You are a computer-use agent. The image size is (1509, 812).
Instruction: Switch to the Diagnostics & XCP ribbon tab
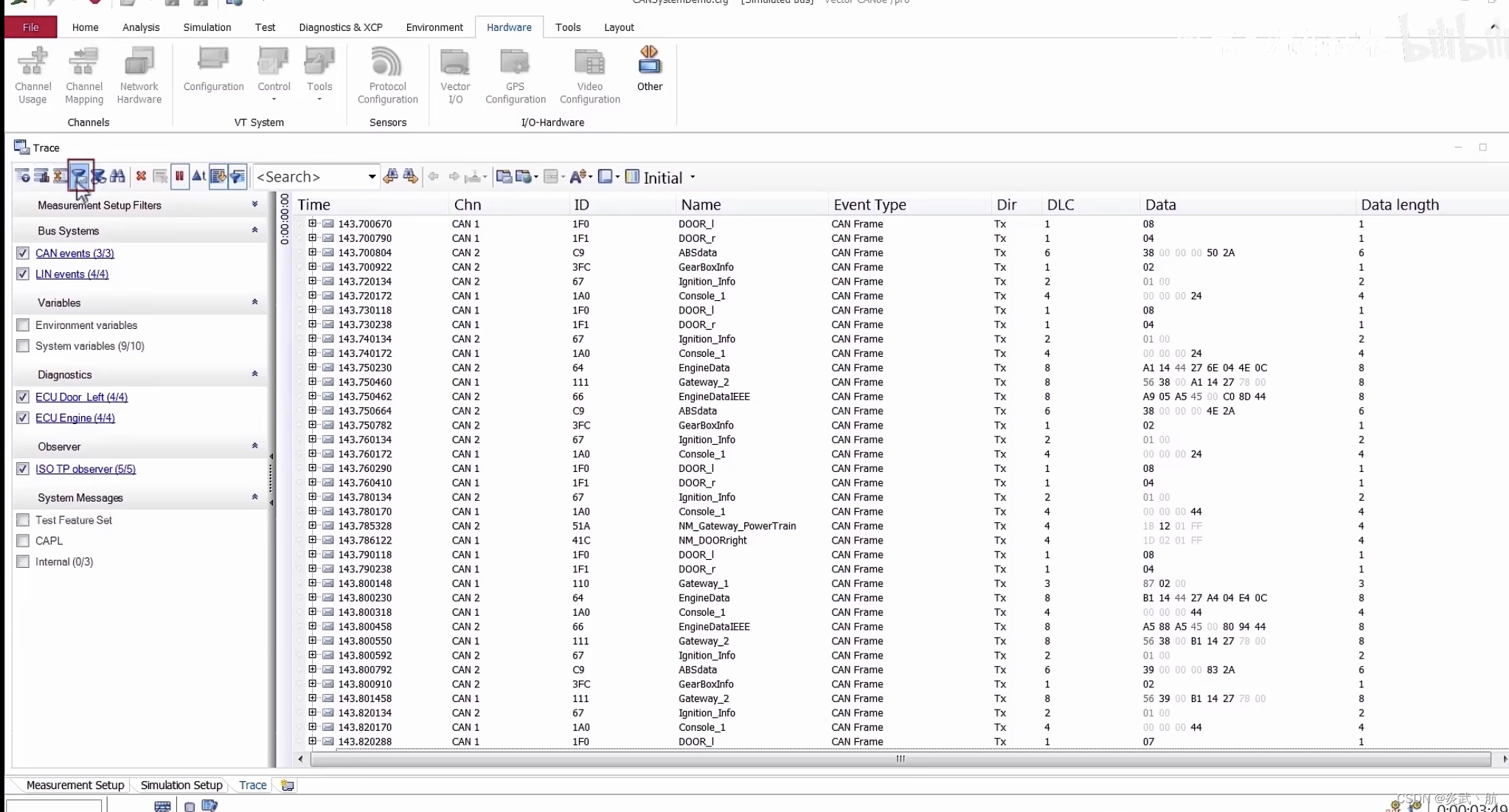pyautogui.click(x=340, y=27)
